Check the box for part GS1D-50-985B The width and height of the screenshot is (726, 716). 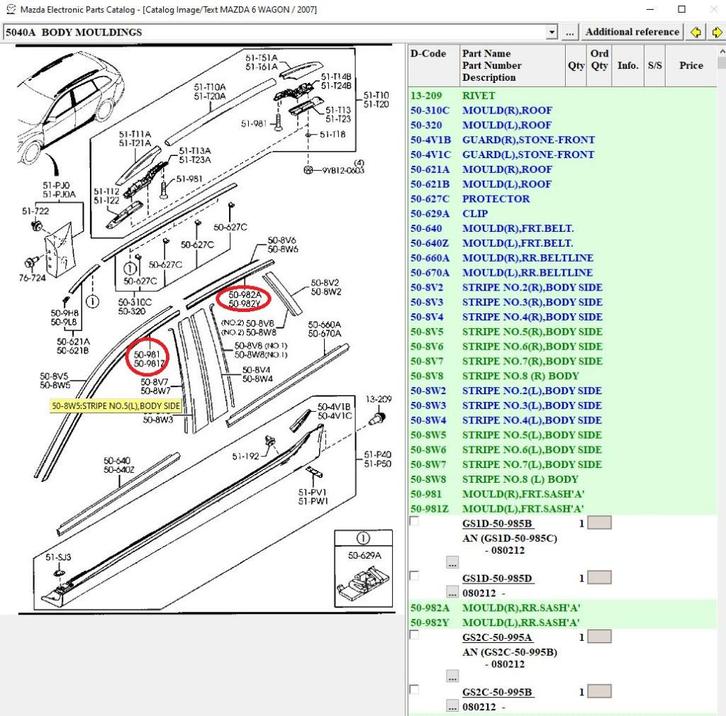(415, 522)
